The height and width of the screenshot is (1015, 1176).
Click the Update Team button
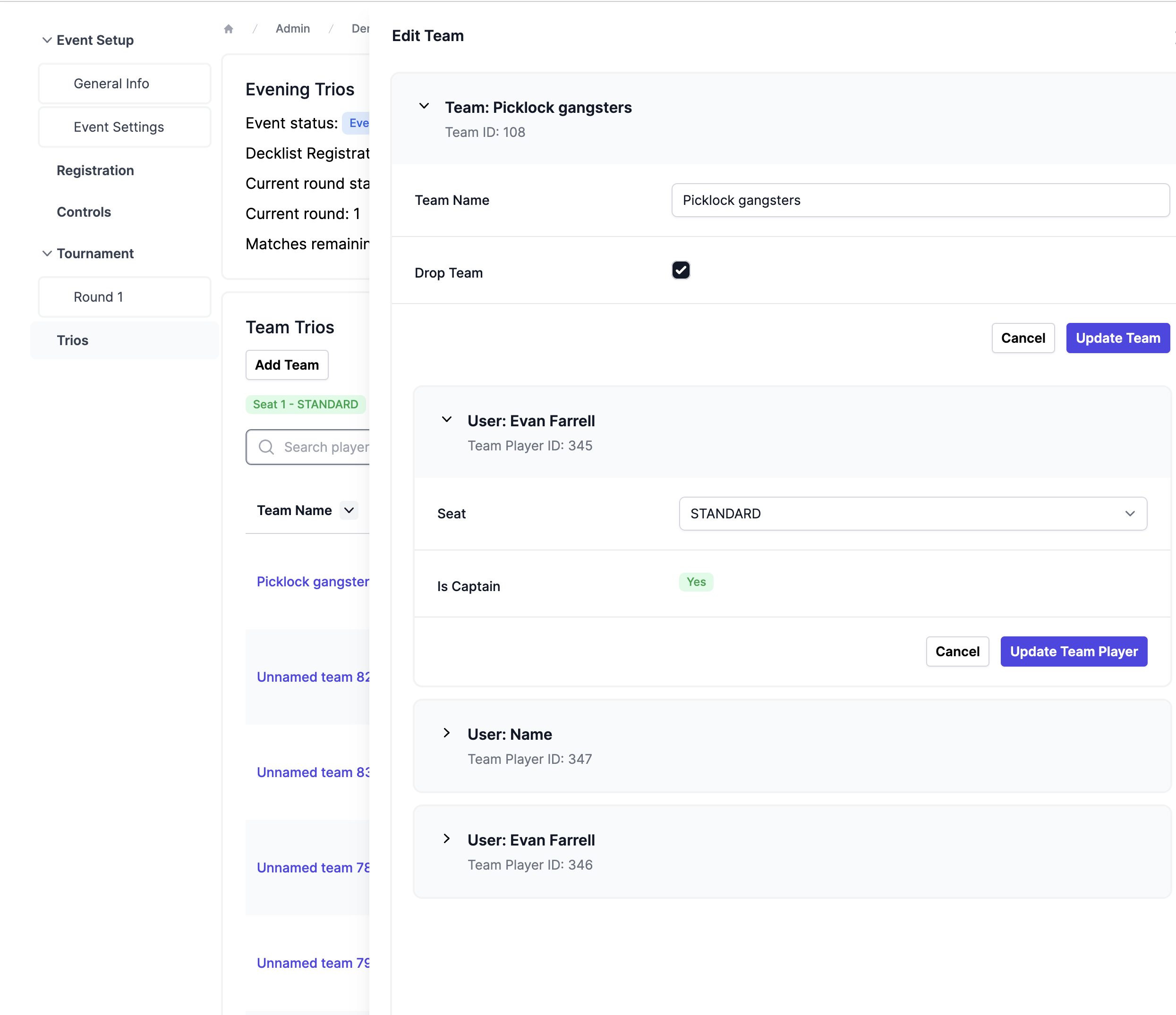click(1117, 338)
